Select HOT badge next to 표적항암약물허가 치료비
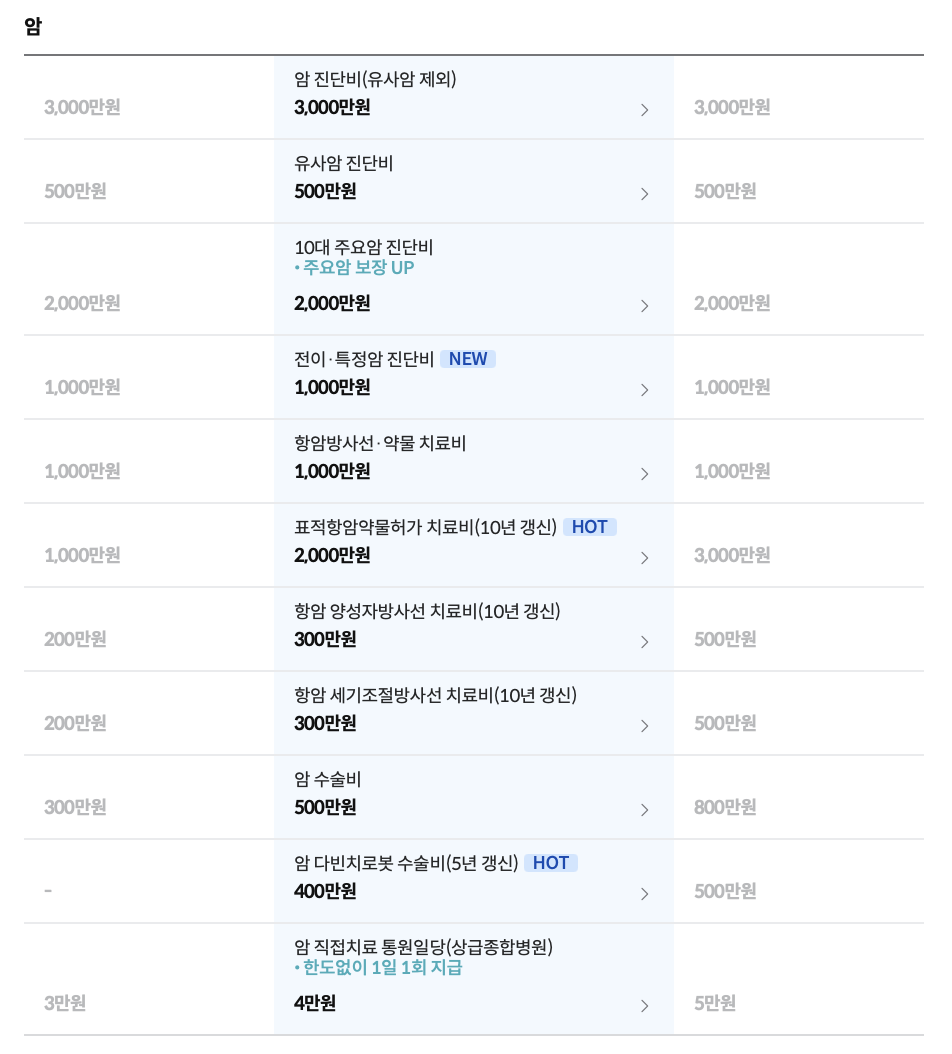952x1054 pixels. pos(590,527)
